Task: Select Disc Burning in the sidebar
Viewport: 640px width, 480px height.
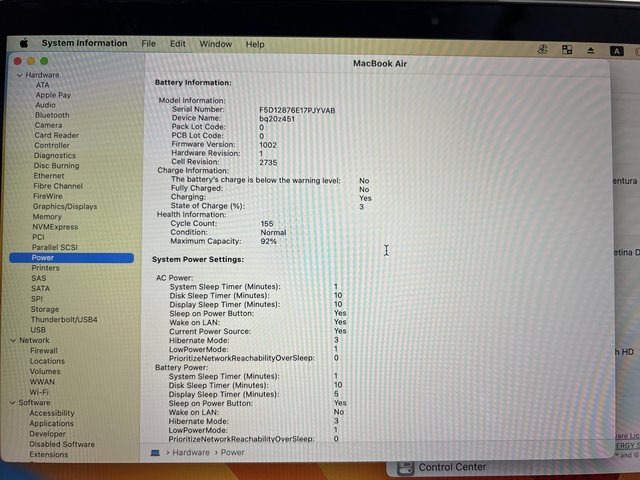Action: coord(57,166)
